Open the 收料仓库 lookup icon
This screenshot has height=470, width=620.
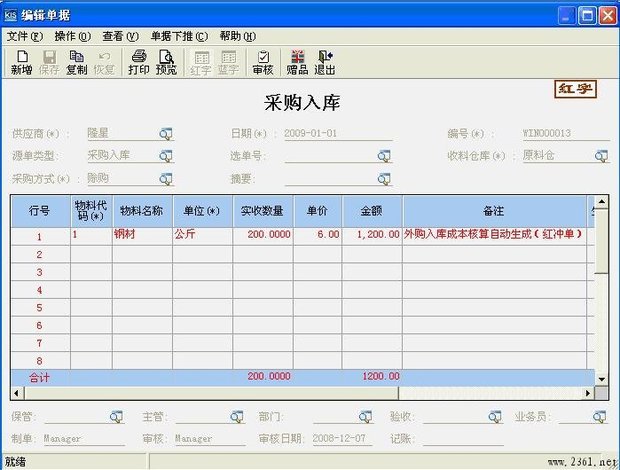tap(601, 156)
